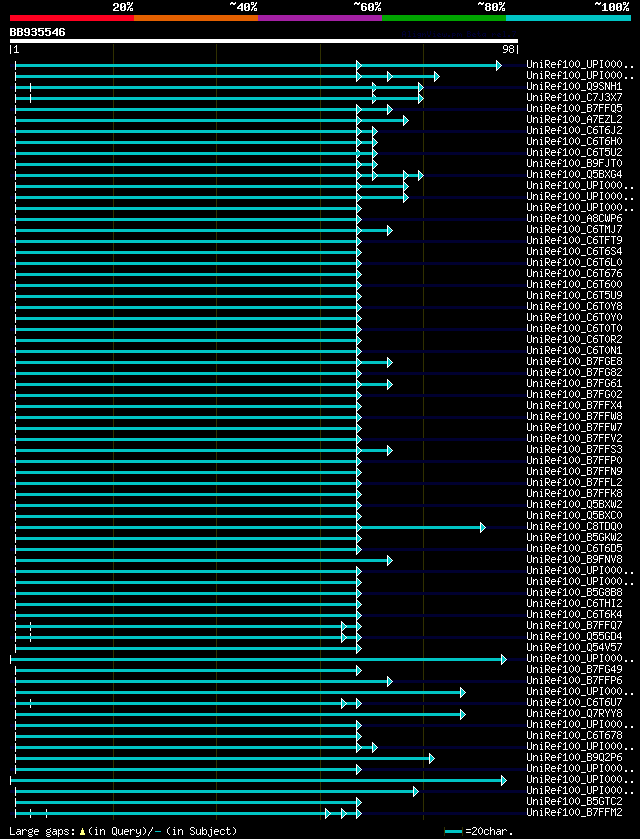Select hit label UniRef100_B7FFS3
The image size is (640, 839).
click(574, 449)
